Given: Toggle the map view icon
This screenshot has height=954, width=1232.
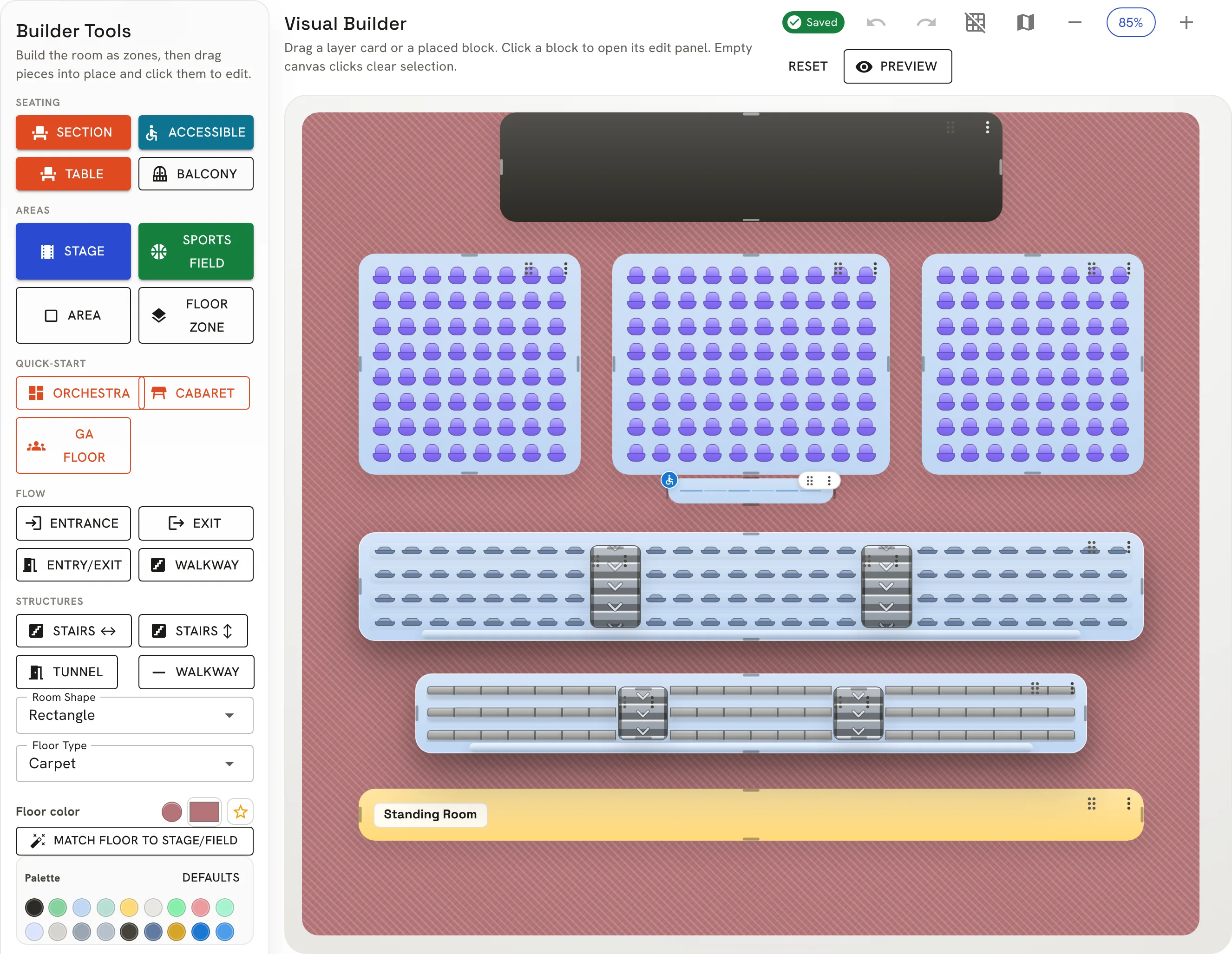Looking at the screenshot, I should [x=1025, y=23].
